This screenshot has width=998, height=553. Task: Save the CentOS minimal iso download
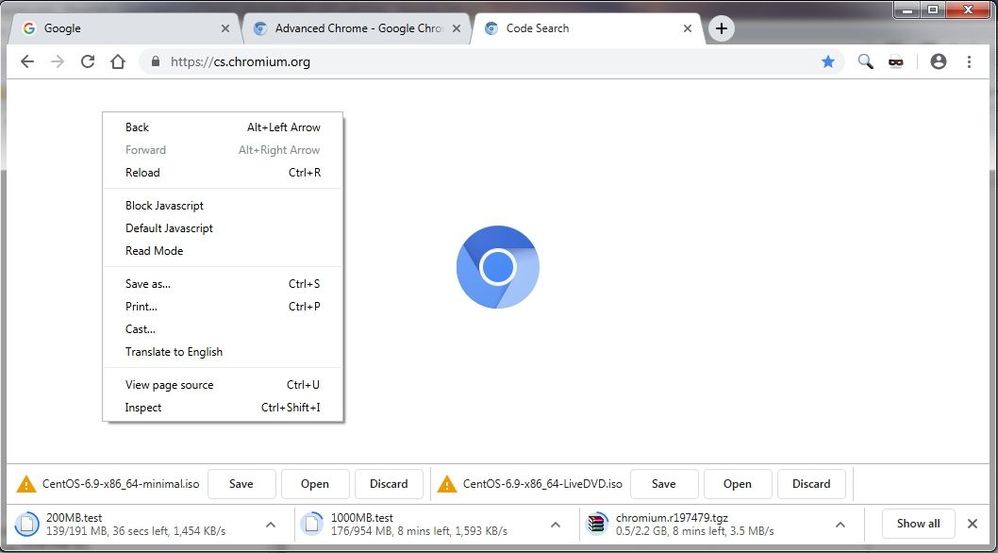(x=241, y=484)
